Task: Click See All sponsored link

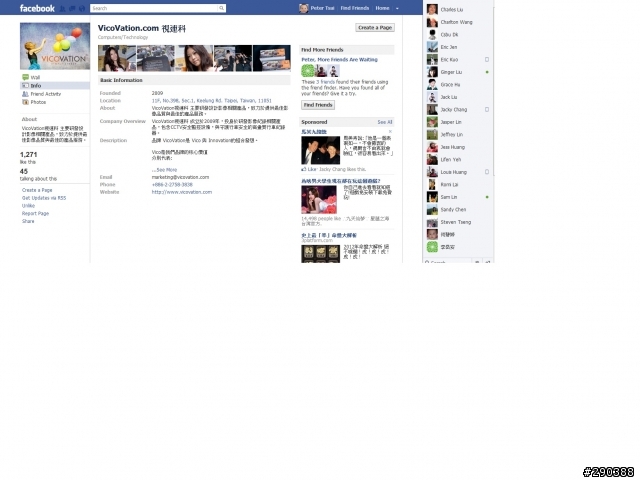Action: coord(385,122)
